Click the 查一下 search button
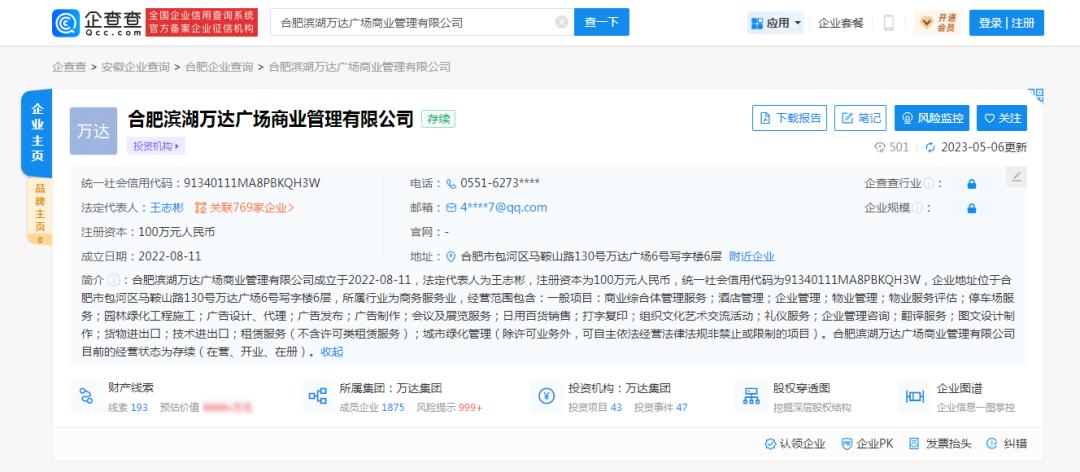1080x472 pixels. (x=601, y=23)
